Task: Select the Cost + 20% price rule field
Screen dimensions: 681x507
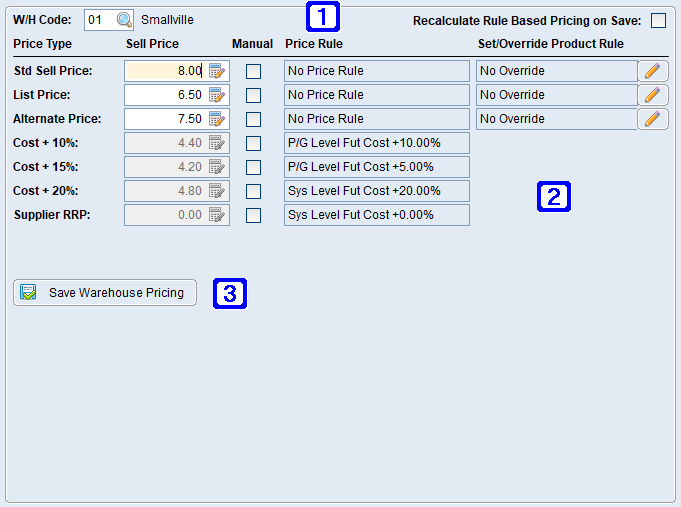Action: (x=376, y=191)
